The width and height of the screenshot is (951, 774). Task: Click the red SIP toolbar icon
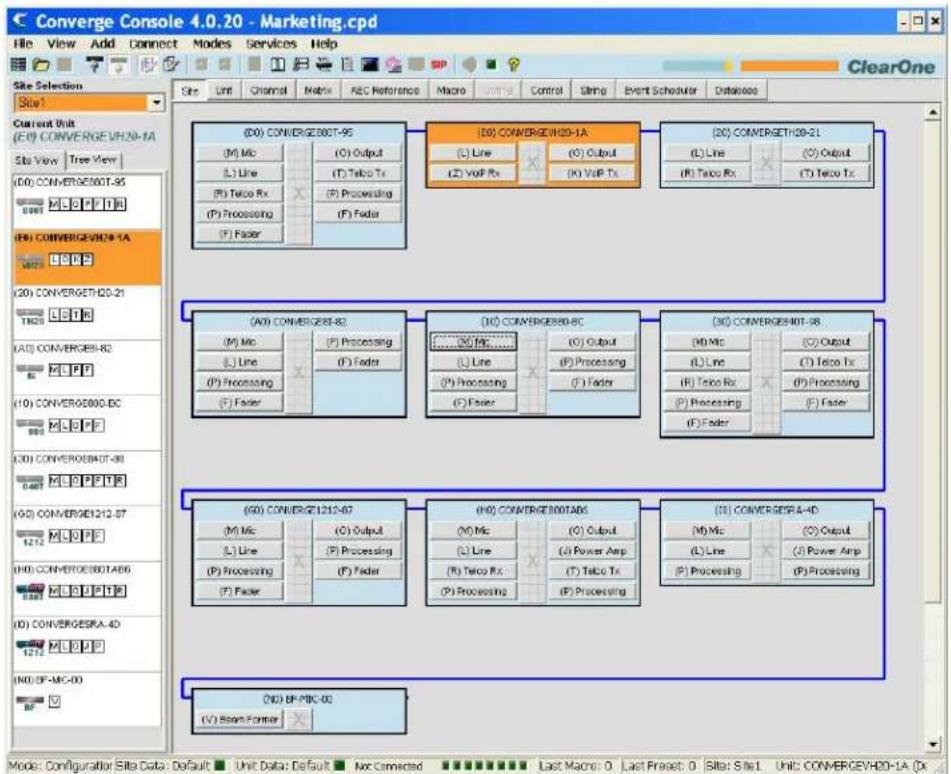[x=439, y=64]
